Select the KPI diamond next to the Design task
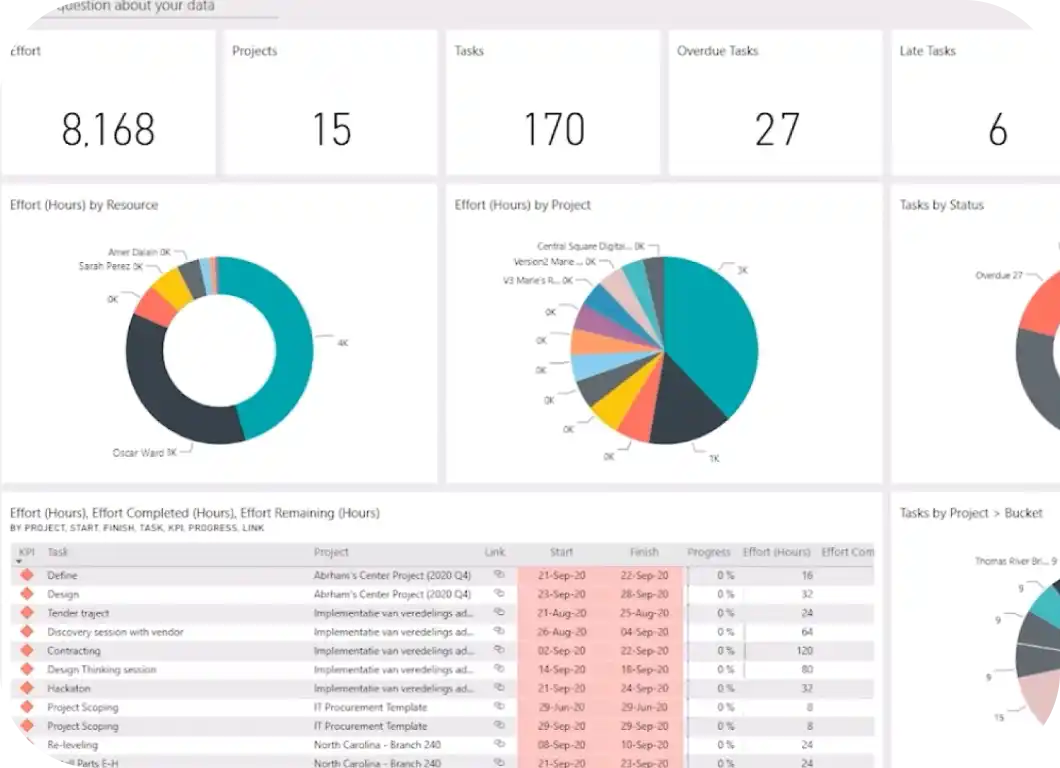Image resolution: width=1060 pixels, height=768 pixels. 28,593
